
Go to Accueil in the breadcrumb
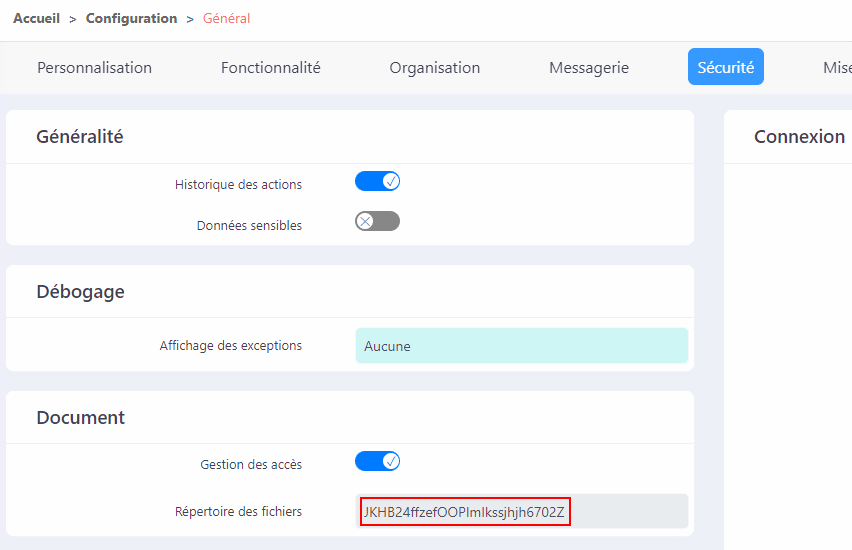36,18
